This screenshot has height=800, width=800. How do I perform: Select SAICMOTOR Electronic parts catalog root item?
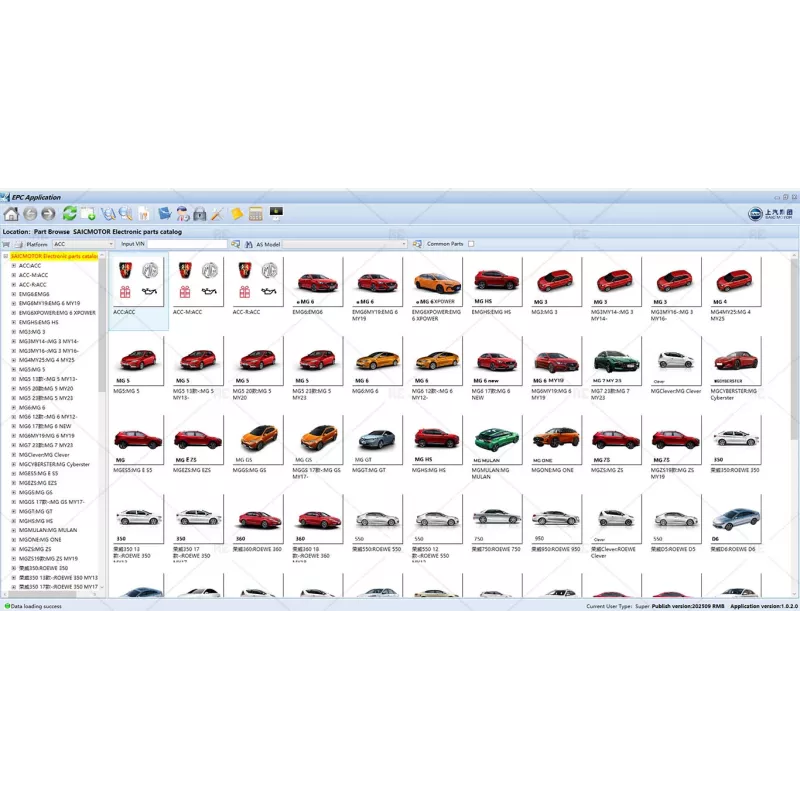point(52,256)
